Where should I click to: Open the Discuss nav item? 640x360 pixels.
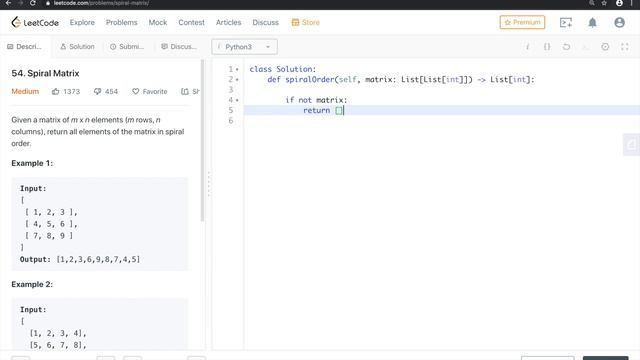265,22
